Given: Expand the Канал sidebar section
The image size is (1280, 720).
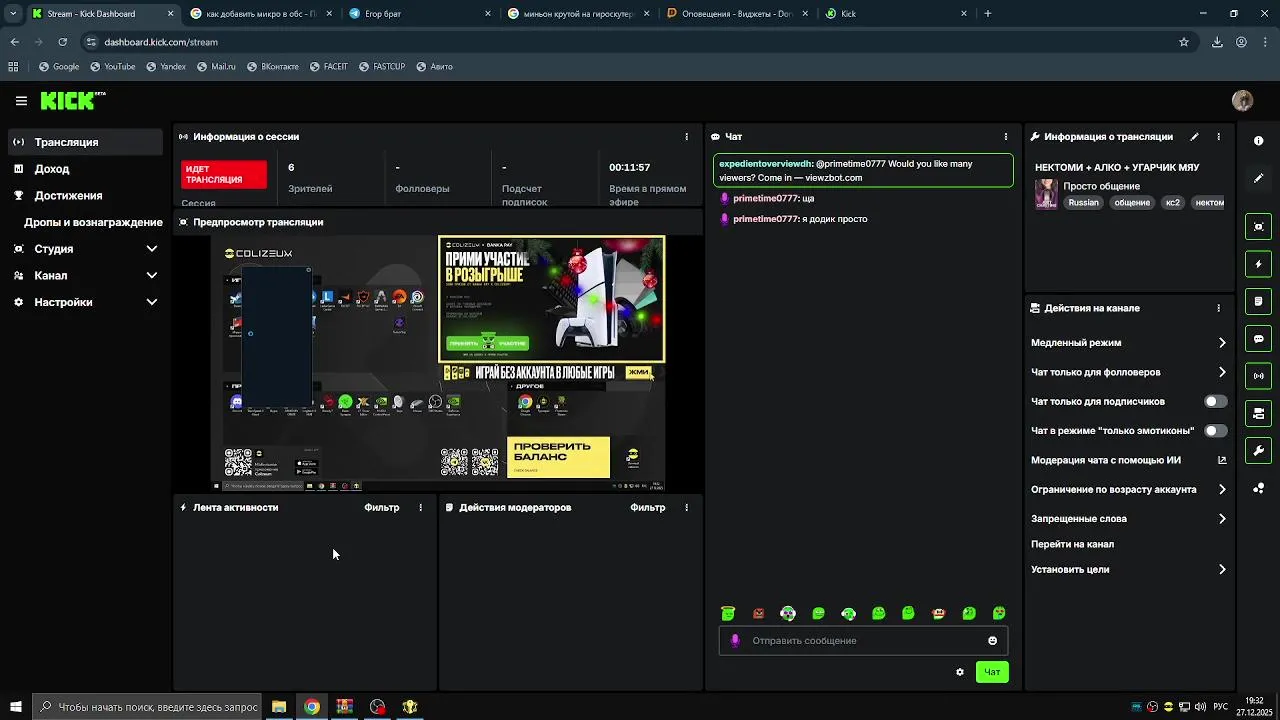Looking at the screenshot, I should click(x=85, y=276).
